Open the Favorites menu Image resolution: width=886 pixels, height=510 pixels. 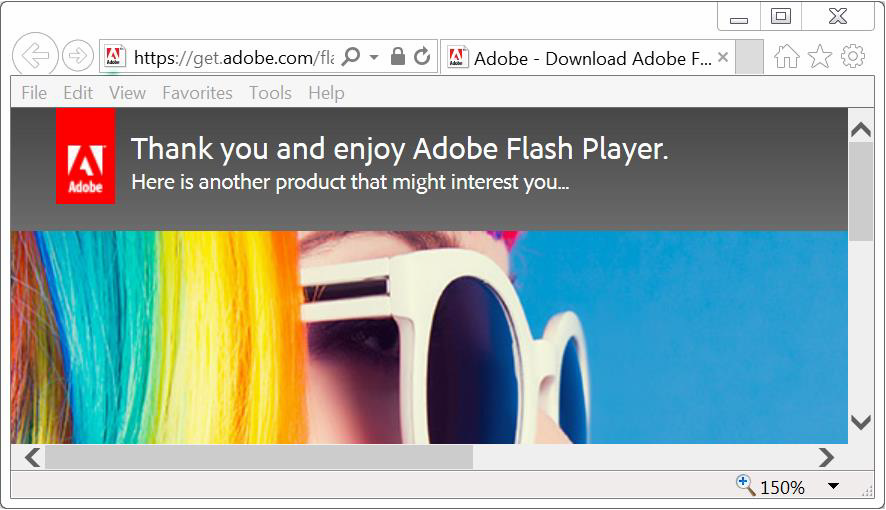click(197, 93)
